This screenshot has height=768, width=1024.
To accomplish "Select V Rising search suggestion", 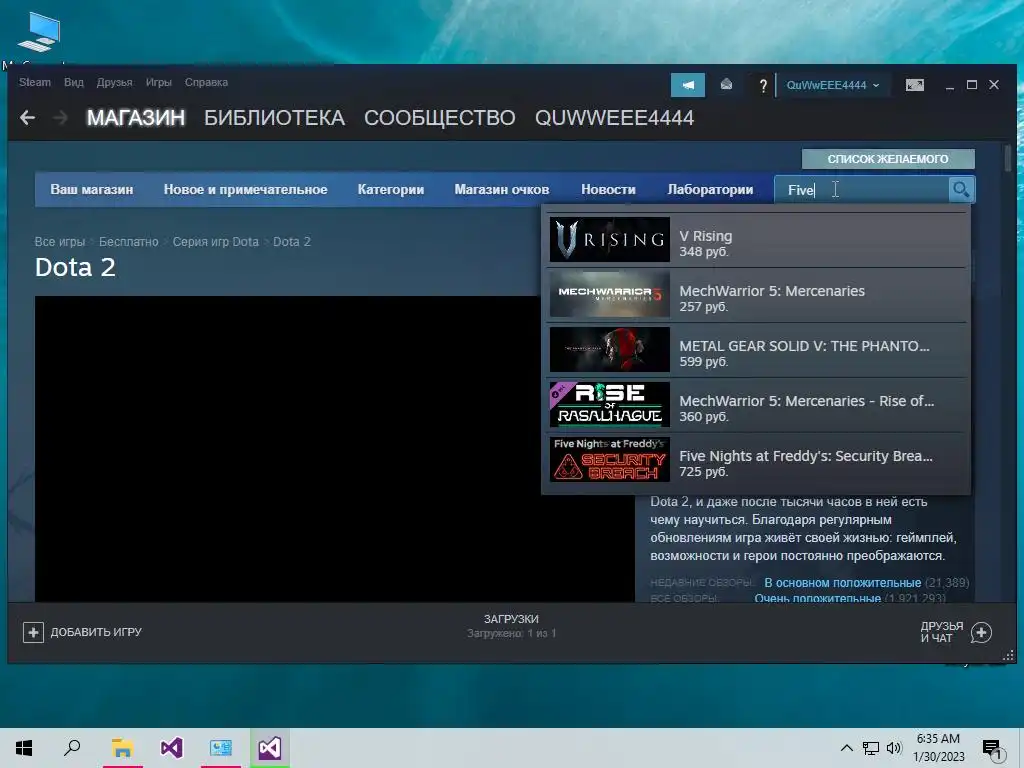I will (757, 240).
